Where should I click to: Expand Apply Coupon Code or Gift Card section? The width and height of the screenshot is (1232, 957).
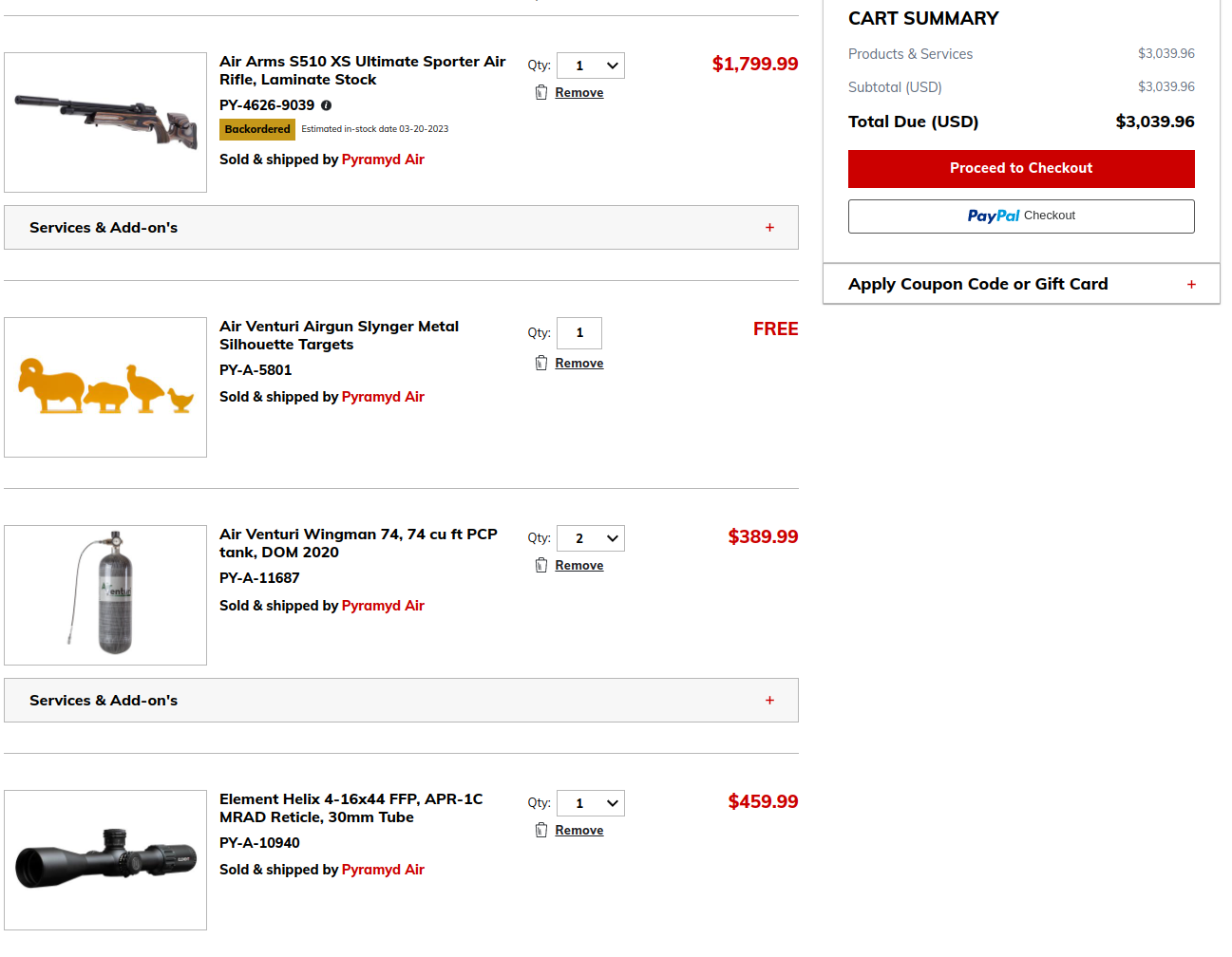pyautogui.click(x=977, y=284)
